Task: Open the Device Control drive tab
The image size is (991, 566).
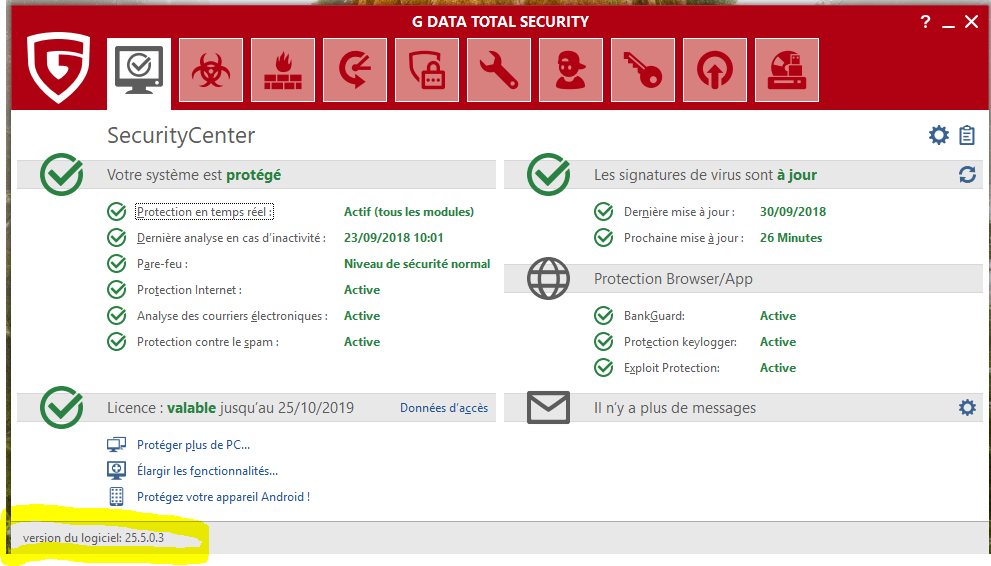Action: [x=787, y=70]
